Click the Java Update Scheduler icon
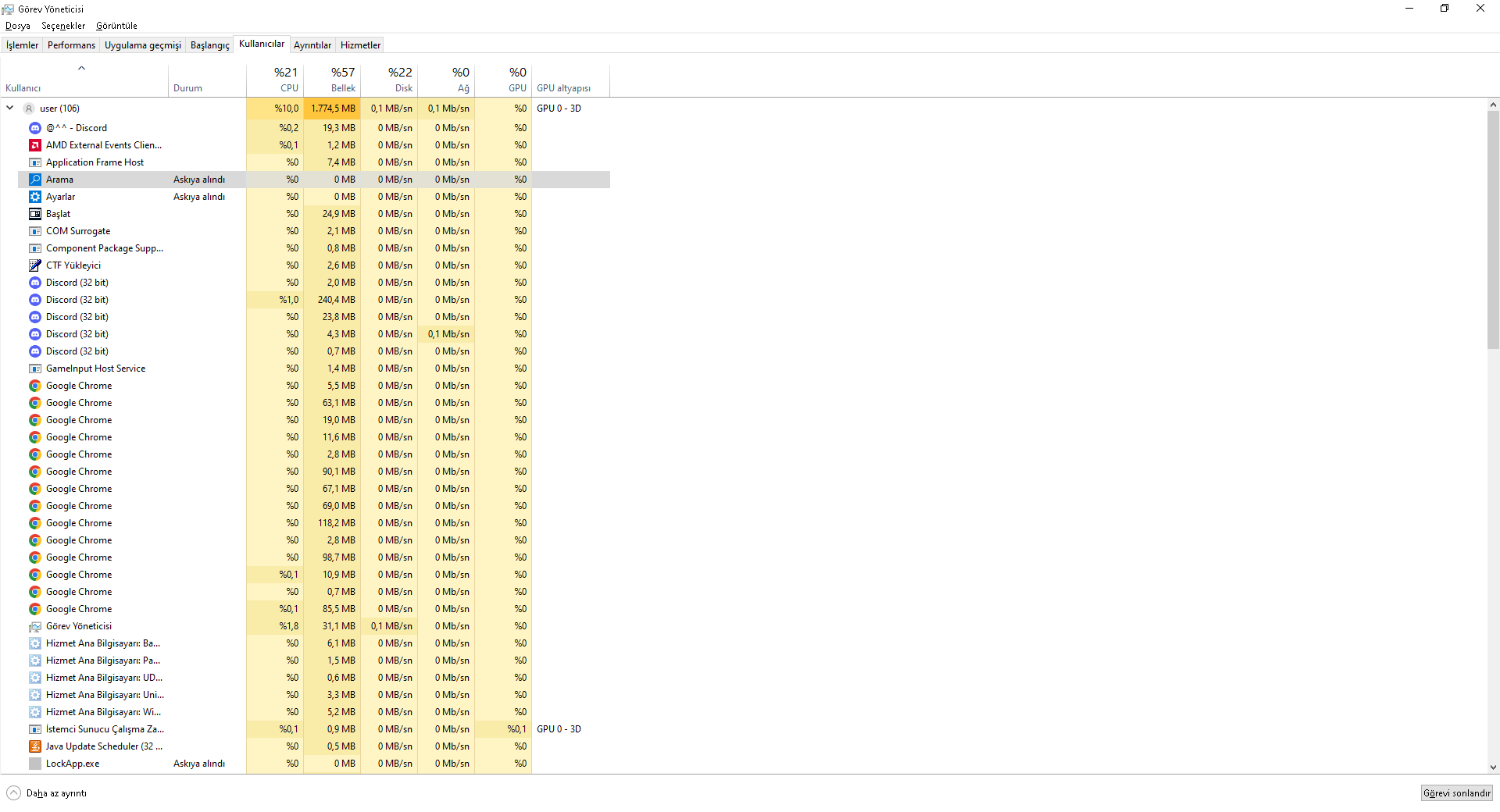The width and height of the screenshot is (1500, 812). coord(35,746)
